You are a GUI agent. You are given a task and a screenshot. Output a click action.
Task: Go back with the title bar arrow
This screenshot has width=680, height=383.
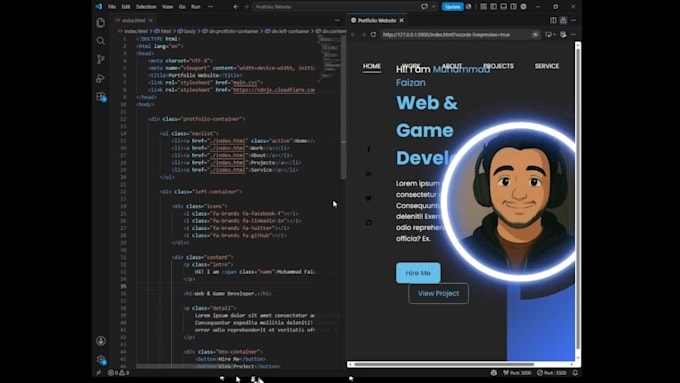click(x=236, y=7)
